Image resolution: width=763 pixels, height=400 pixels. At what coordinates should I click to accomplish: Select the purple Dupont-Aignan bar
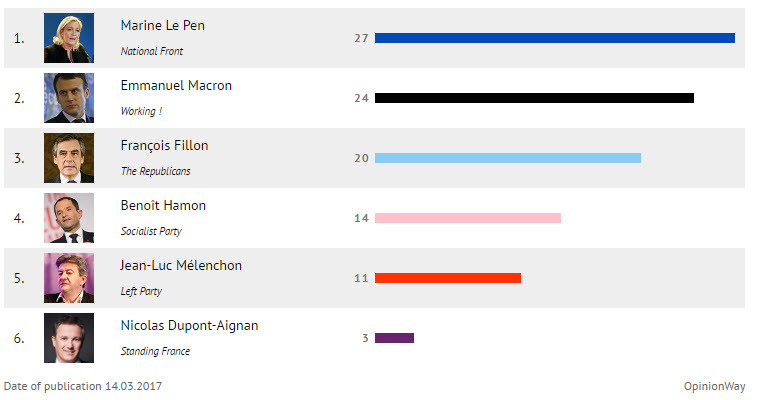coord(394,338)
